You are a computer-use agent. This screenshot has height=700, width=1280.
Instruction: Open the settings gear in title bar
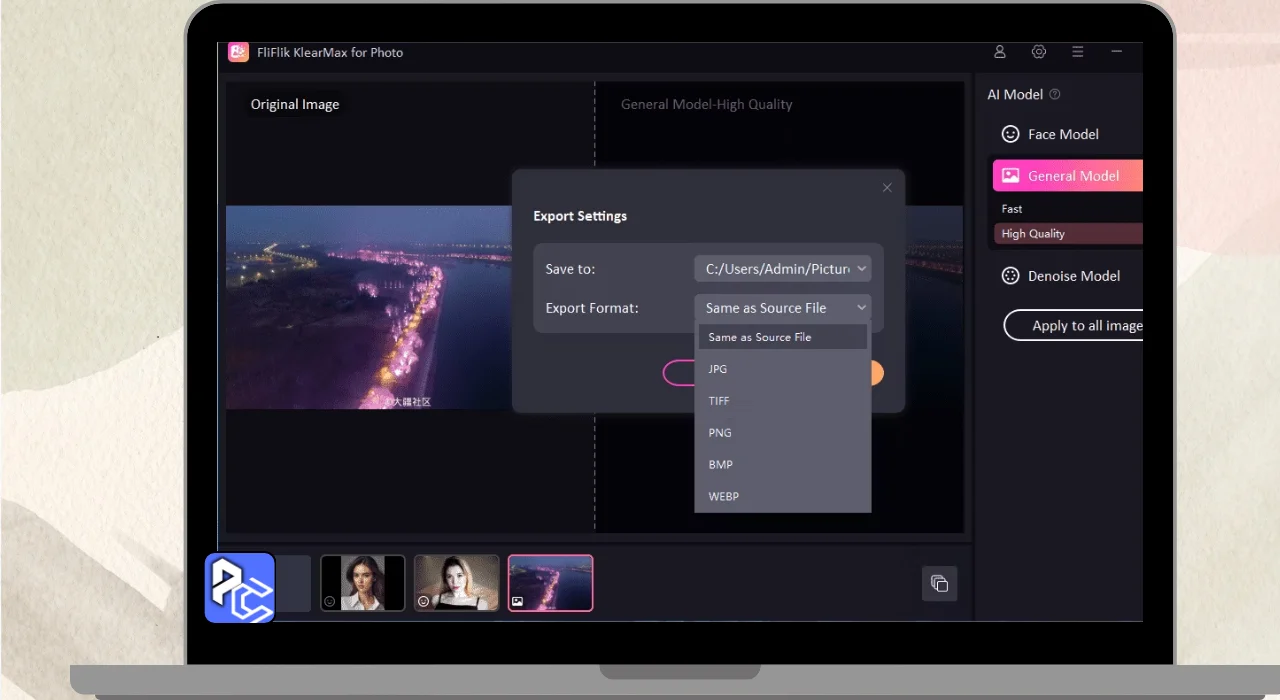(1038, 52)
